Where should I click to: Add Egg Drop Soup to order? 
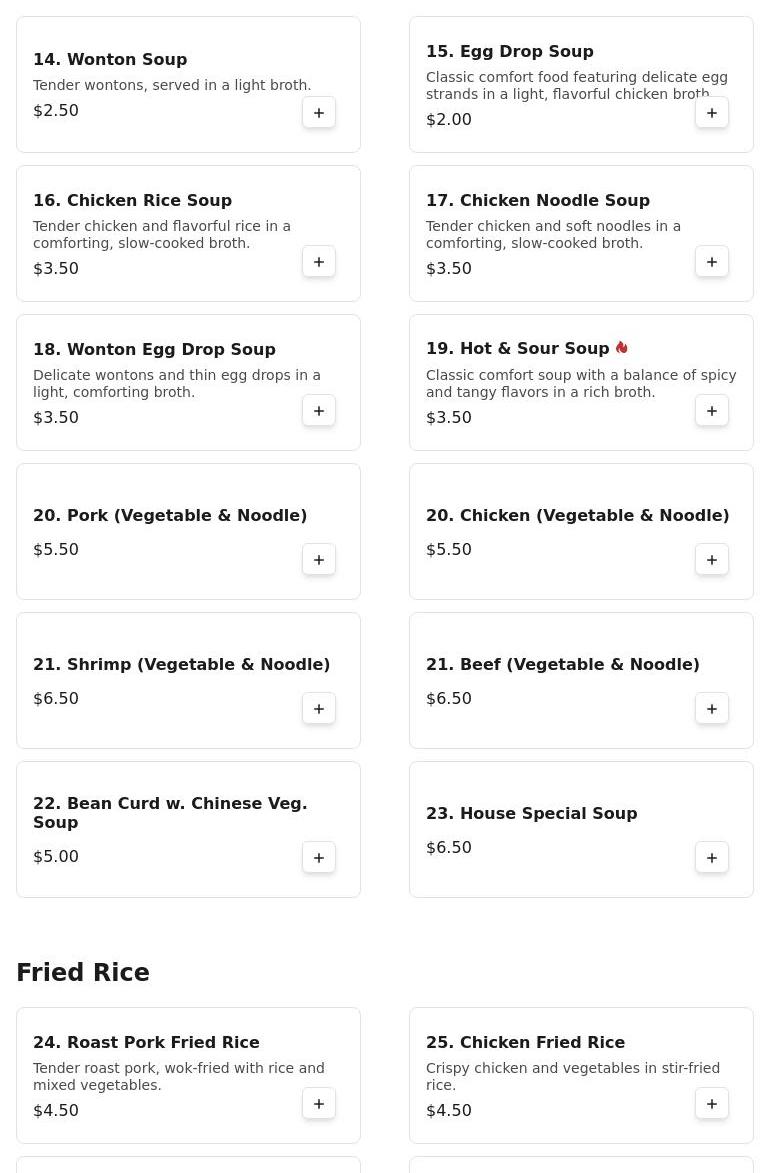[712, 113]
